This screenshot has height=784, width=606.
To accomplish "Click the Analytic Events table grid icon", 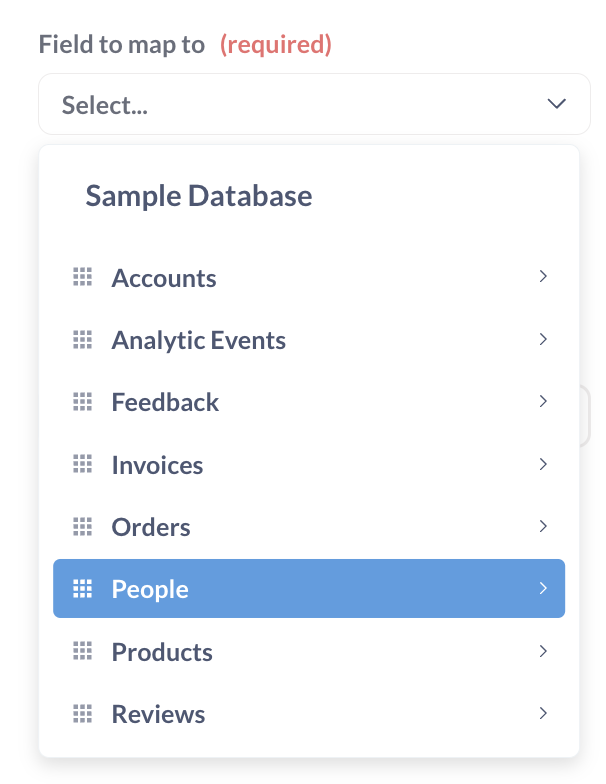I will click(x=82, y=340).
